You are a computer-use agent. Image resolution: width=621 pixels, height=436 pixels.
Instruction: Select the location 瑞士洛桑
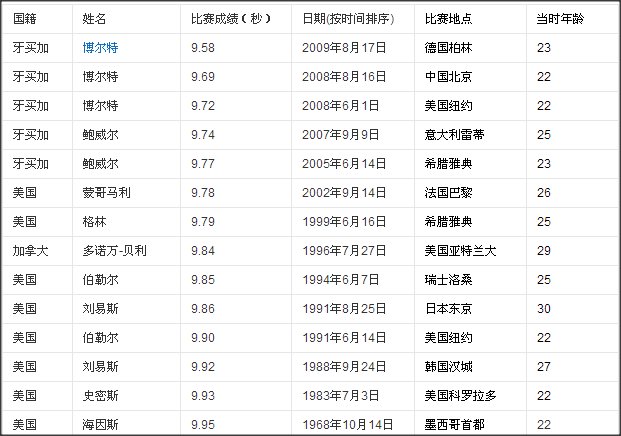(448, 280)
